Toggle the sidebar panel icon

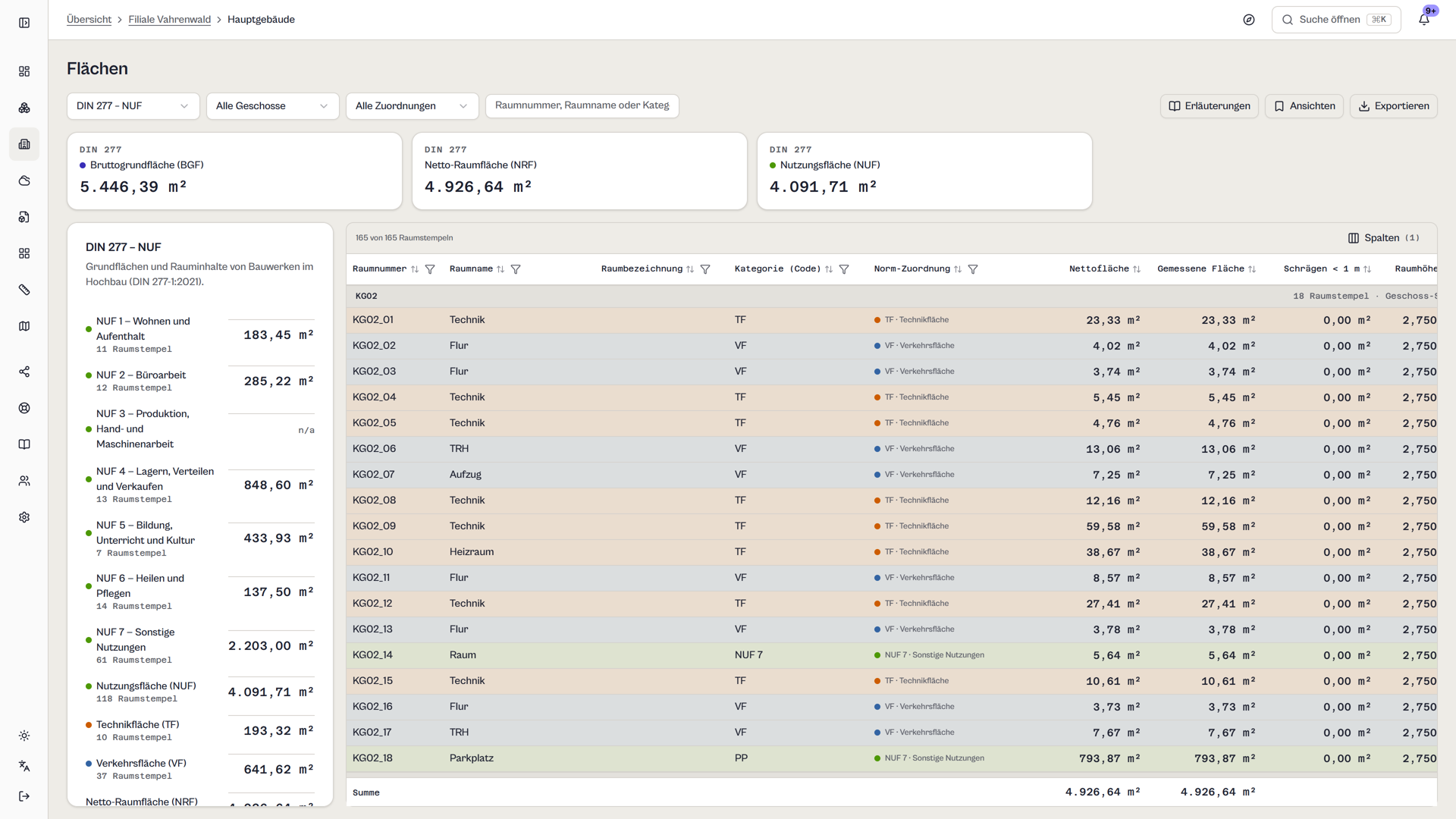coord(24,23)
